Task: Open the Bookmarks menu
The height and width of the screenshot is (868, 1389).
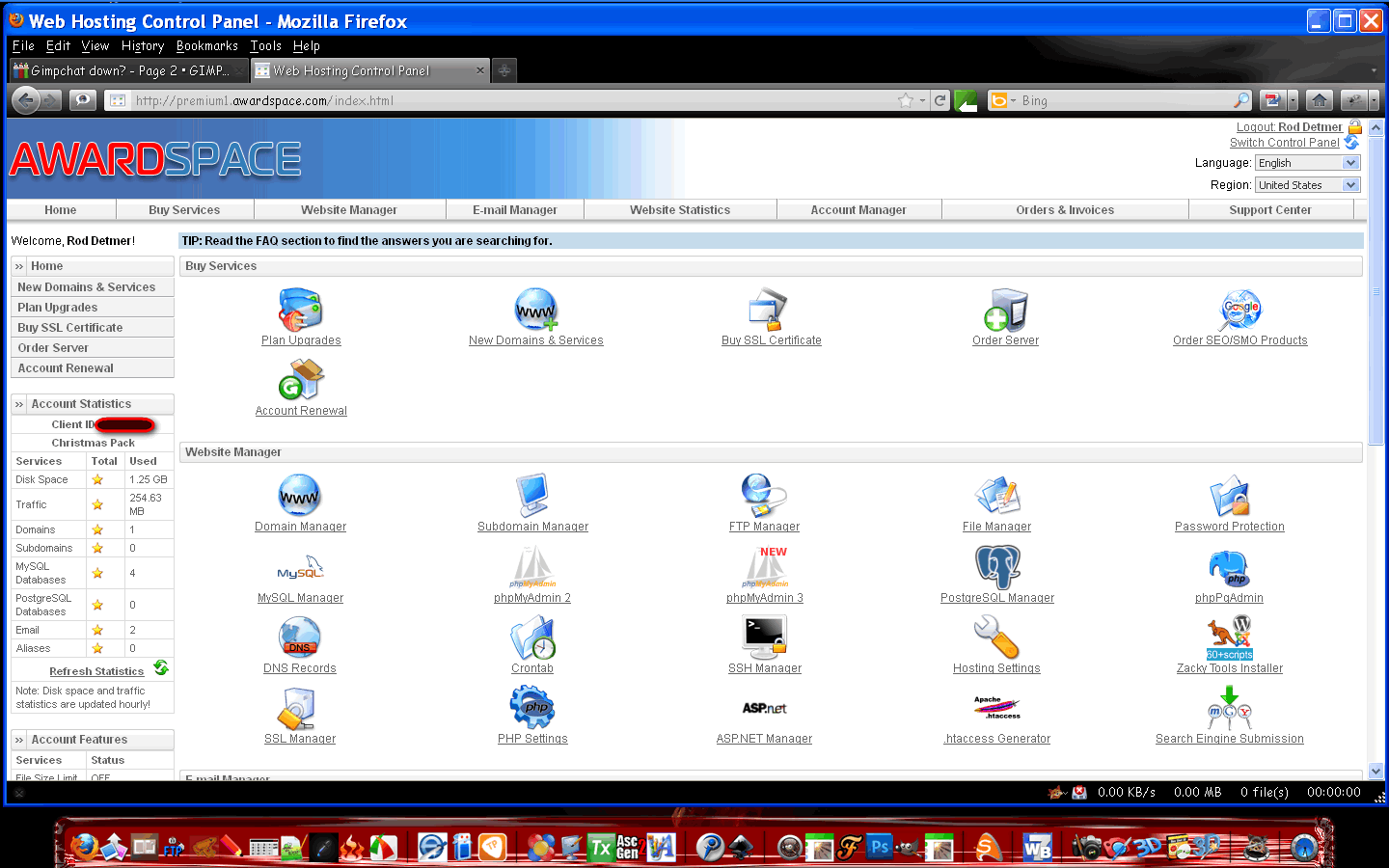Action: click(x=206, y=45)
